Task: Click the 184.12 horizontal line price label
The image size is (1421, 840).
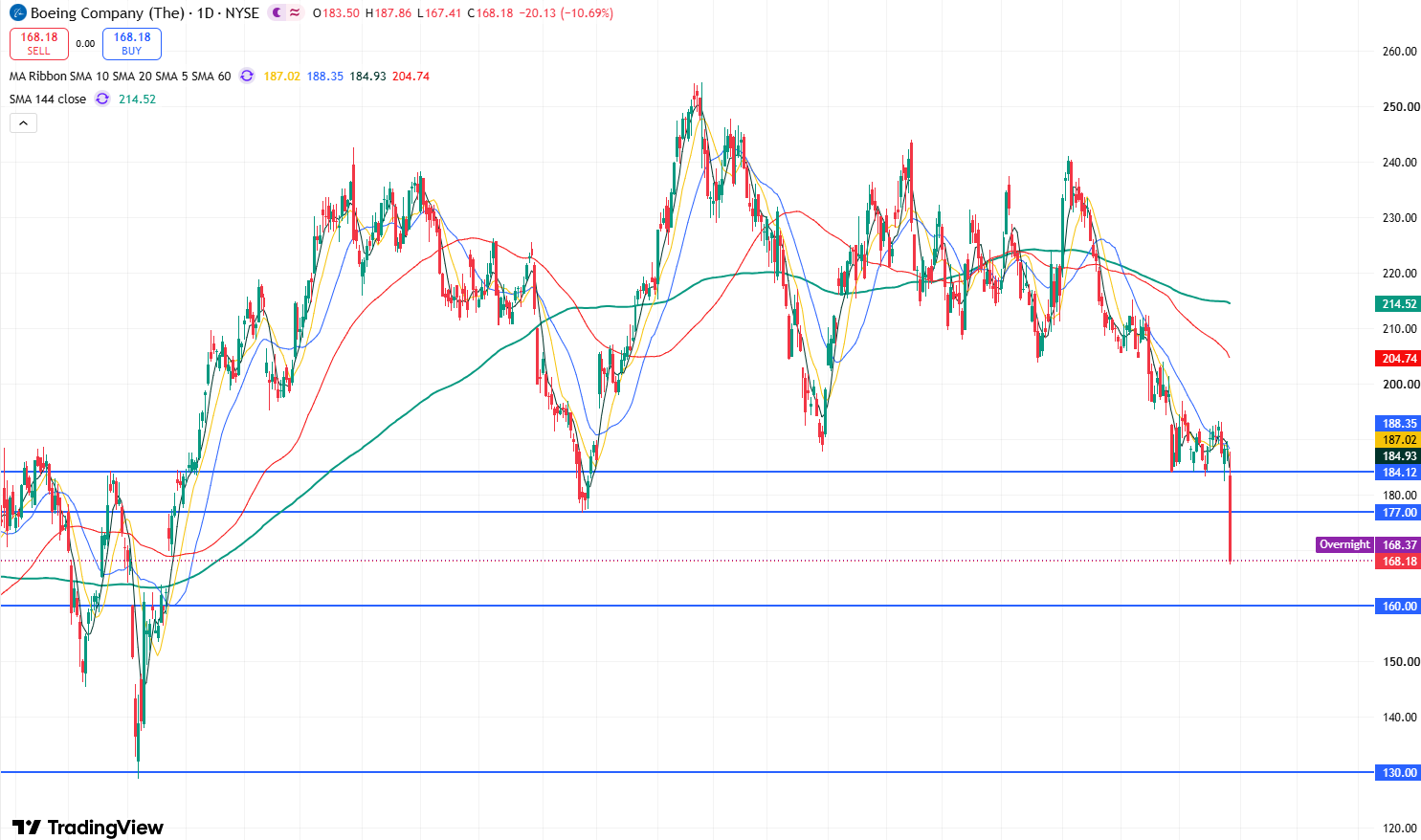Action: [1399, 473]
